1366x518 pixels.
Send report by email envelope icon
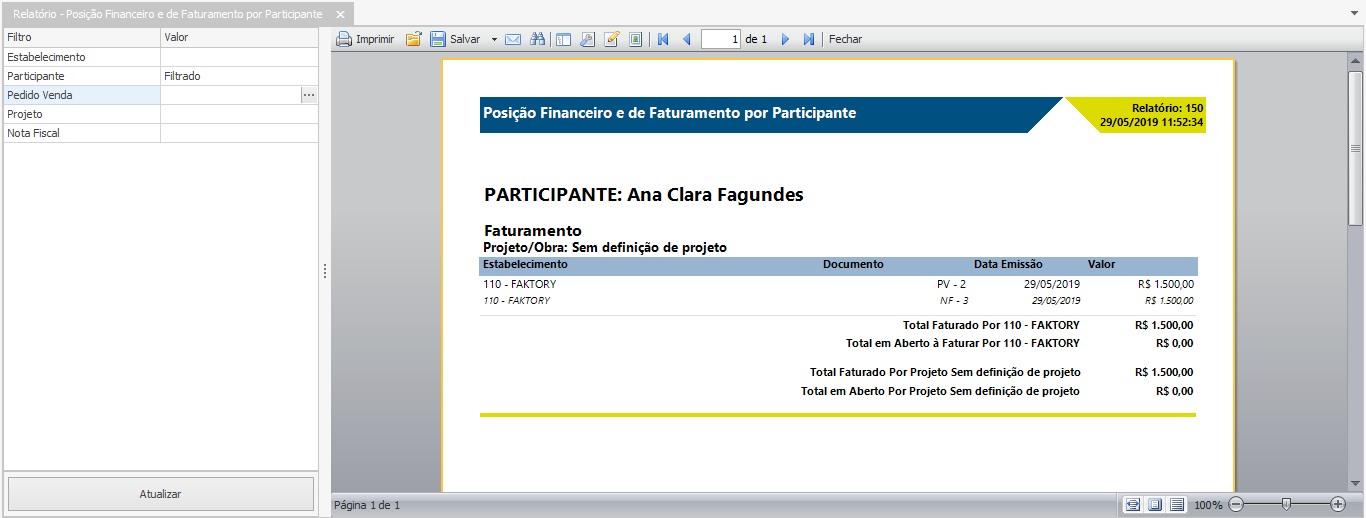pos(513,40)
